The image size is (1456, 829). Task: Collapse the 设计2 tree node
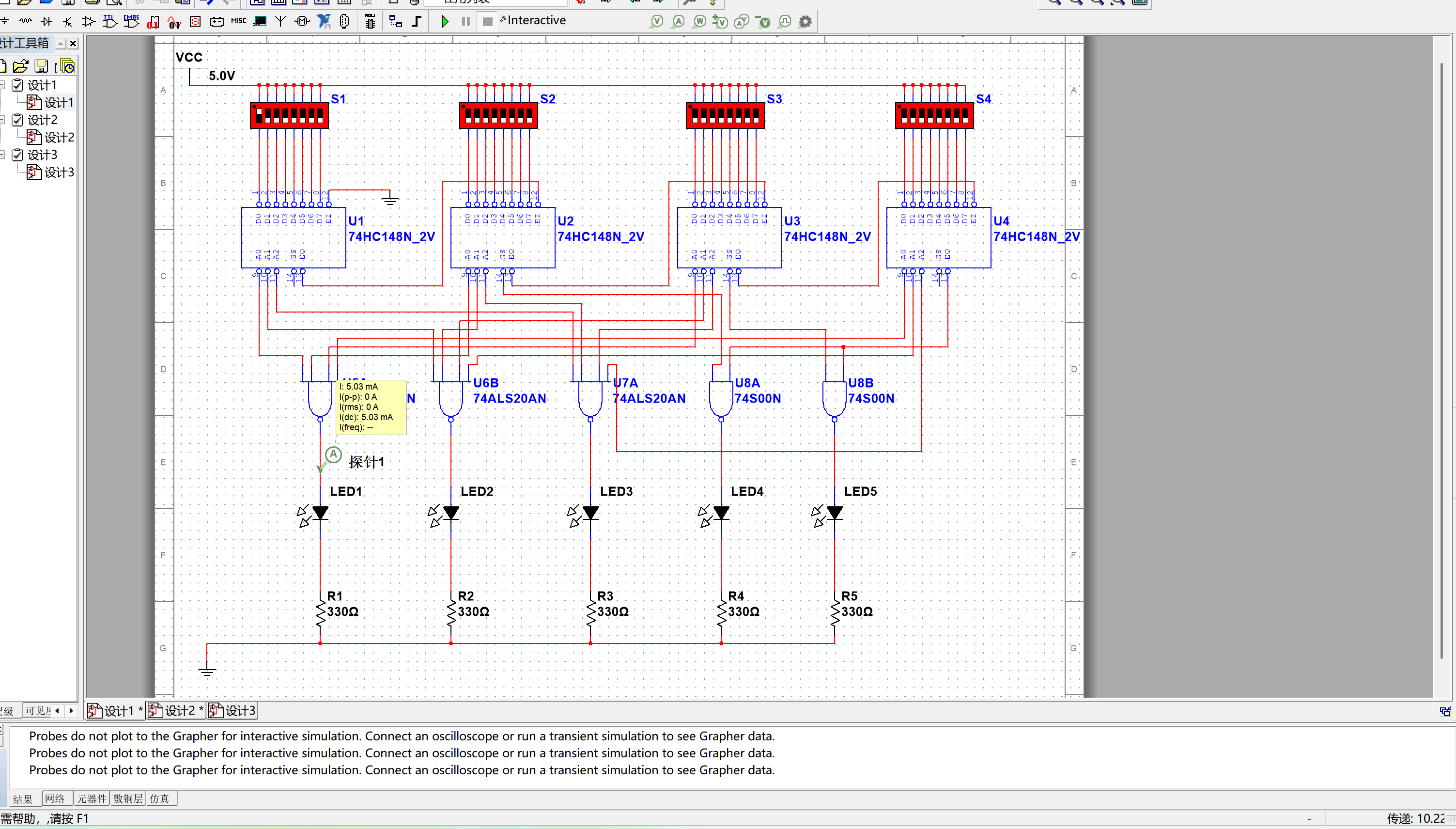pos(3,120)
